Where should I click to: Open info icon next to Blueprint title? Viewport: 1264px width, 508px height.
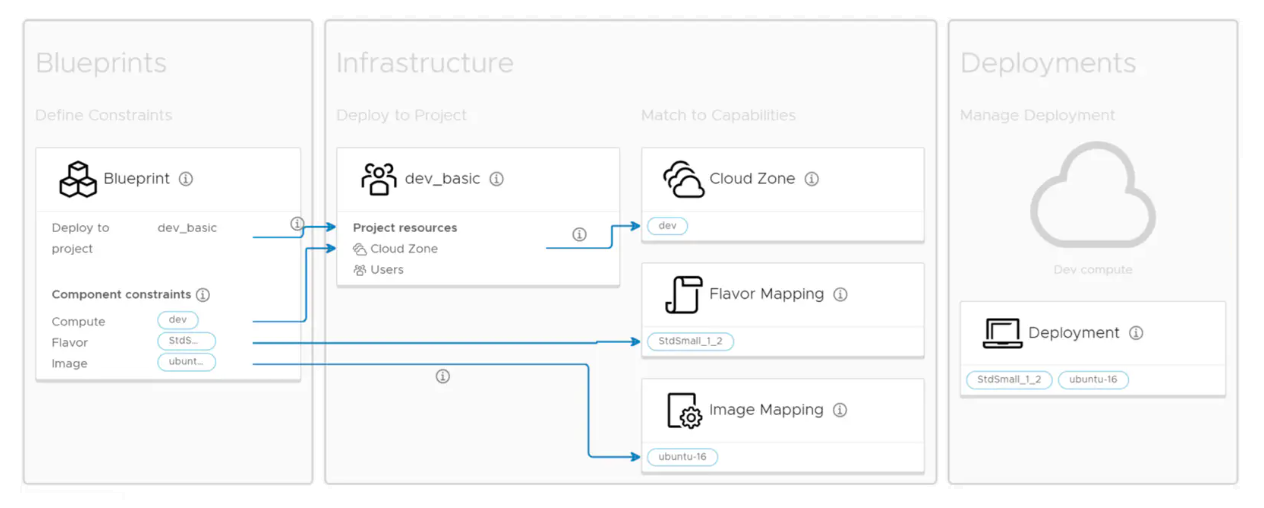tap(186, 179)
